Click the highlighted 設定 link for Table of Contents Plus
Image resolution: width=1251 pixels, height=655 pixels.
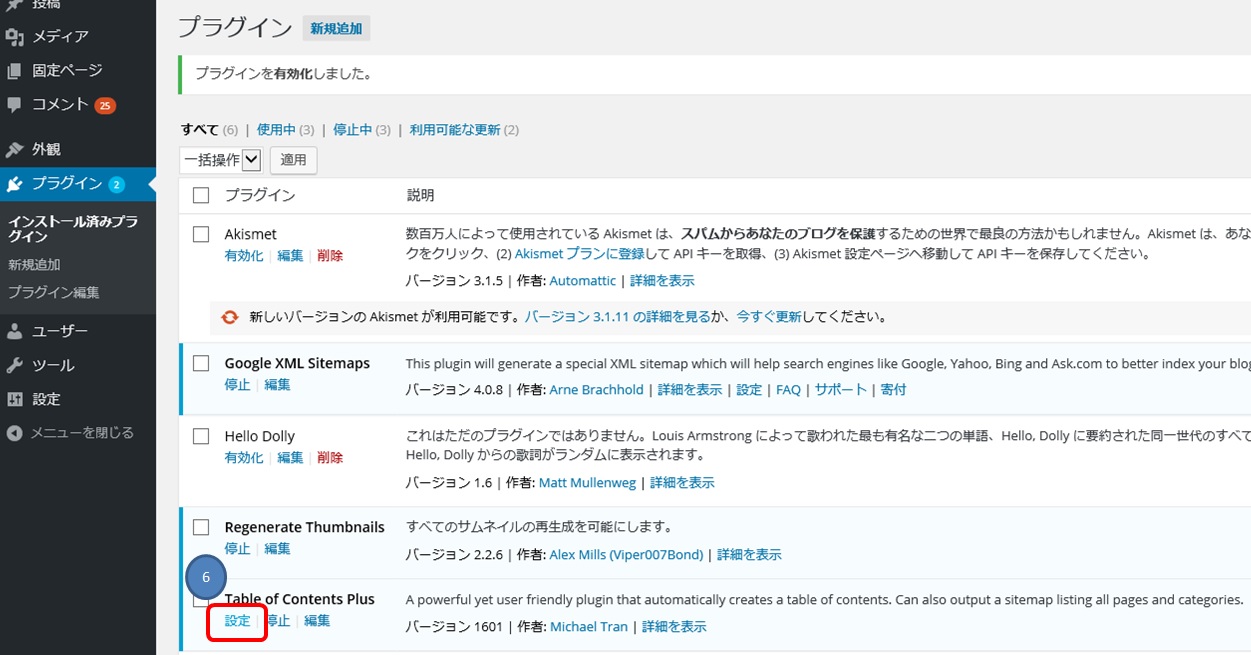[237, 620]
